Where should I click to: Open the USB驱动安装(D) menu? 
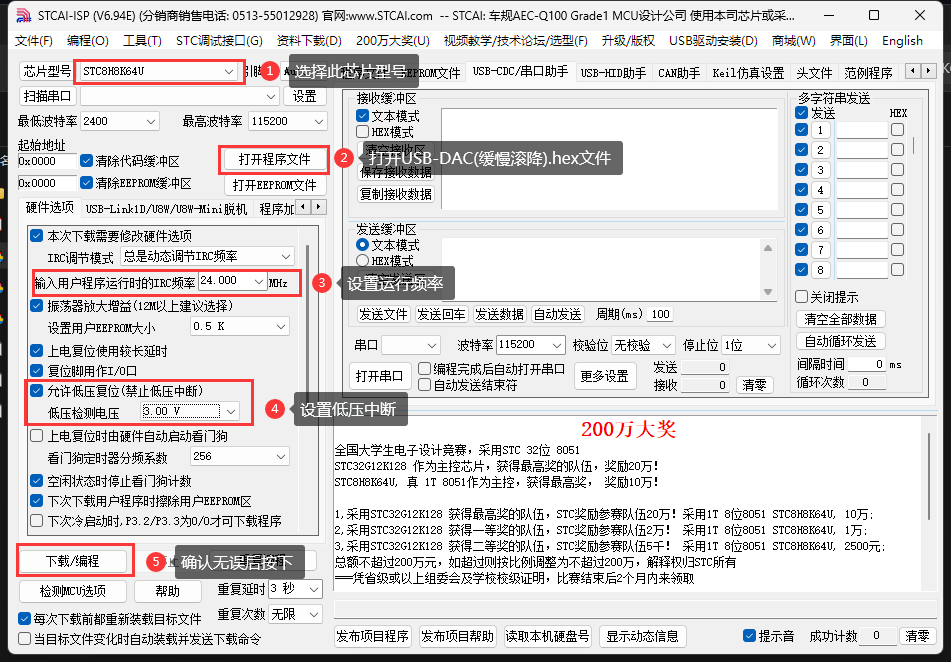[x=713, y=41]
